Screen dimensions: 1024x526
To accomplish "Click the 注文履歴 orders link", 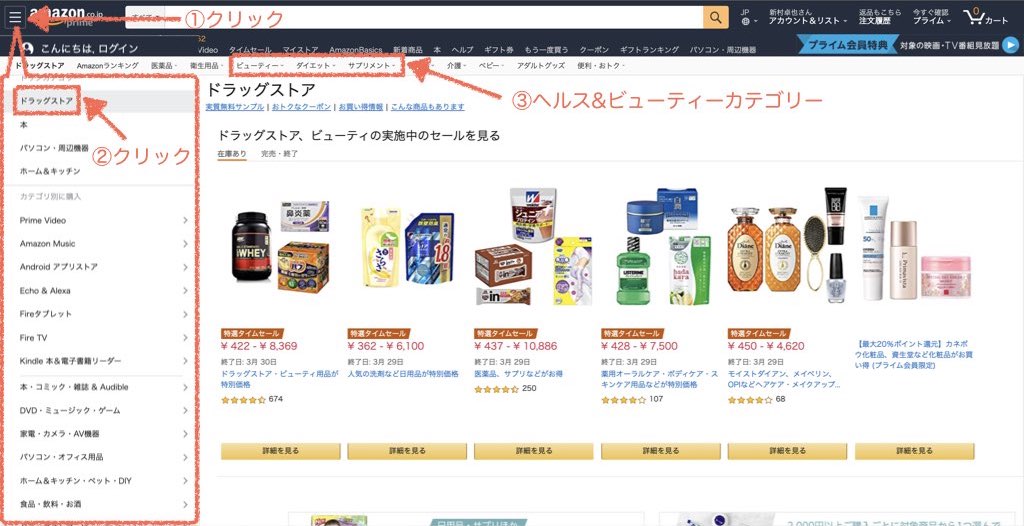I will pos(875,21).
